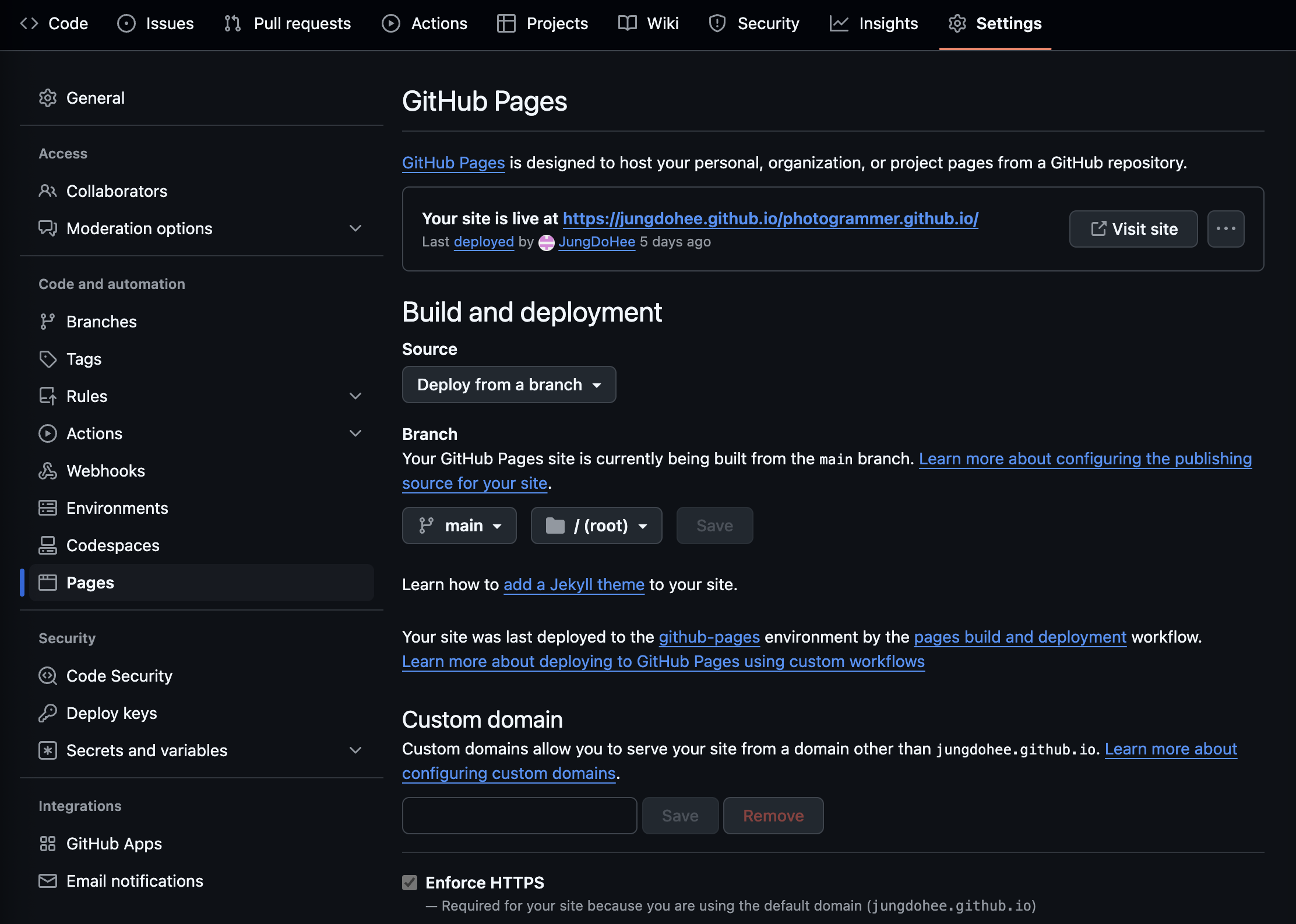Click the JungDoHee avatar icon

tap(547, 242)
